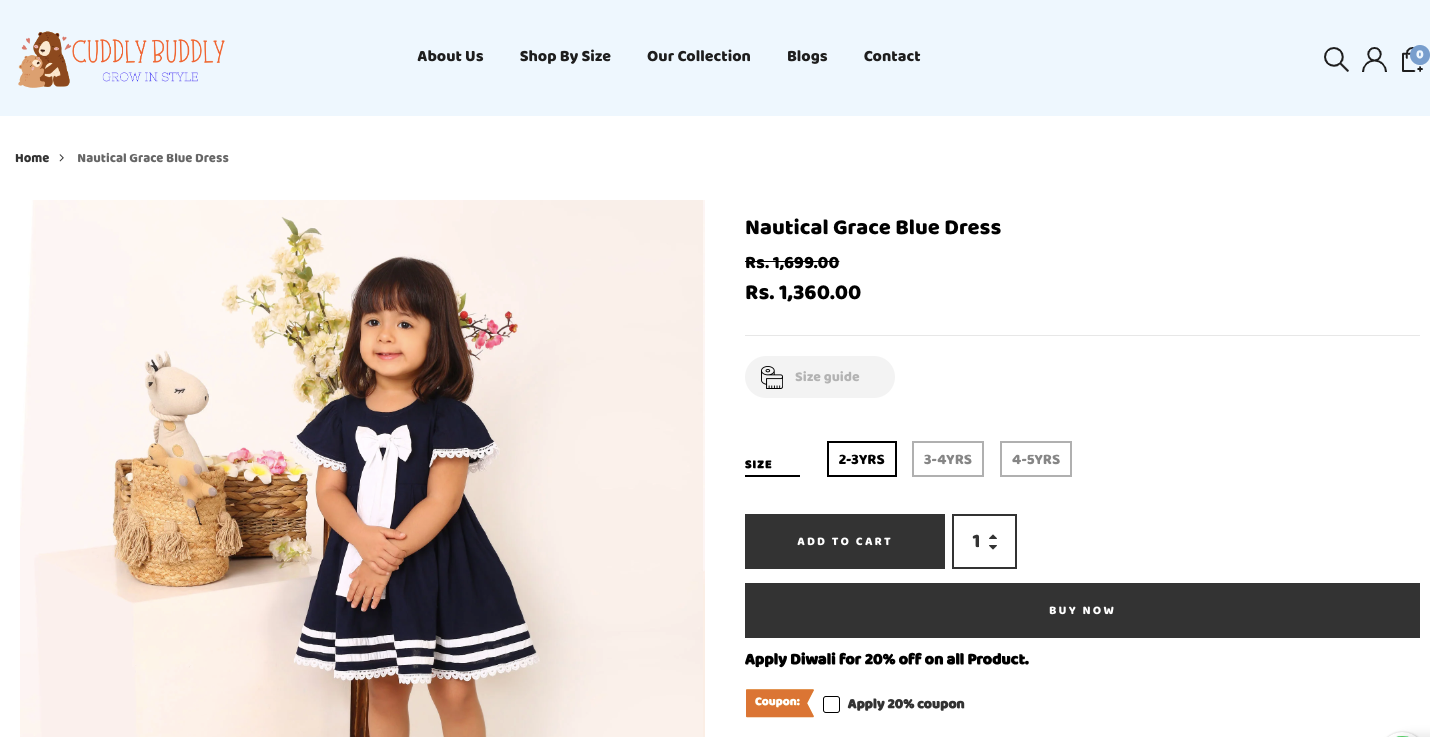
Task: Click the Cuddly Buddly bear logo
Action: 44,59
